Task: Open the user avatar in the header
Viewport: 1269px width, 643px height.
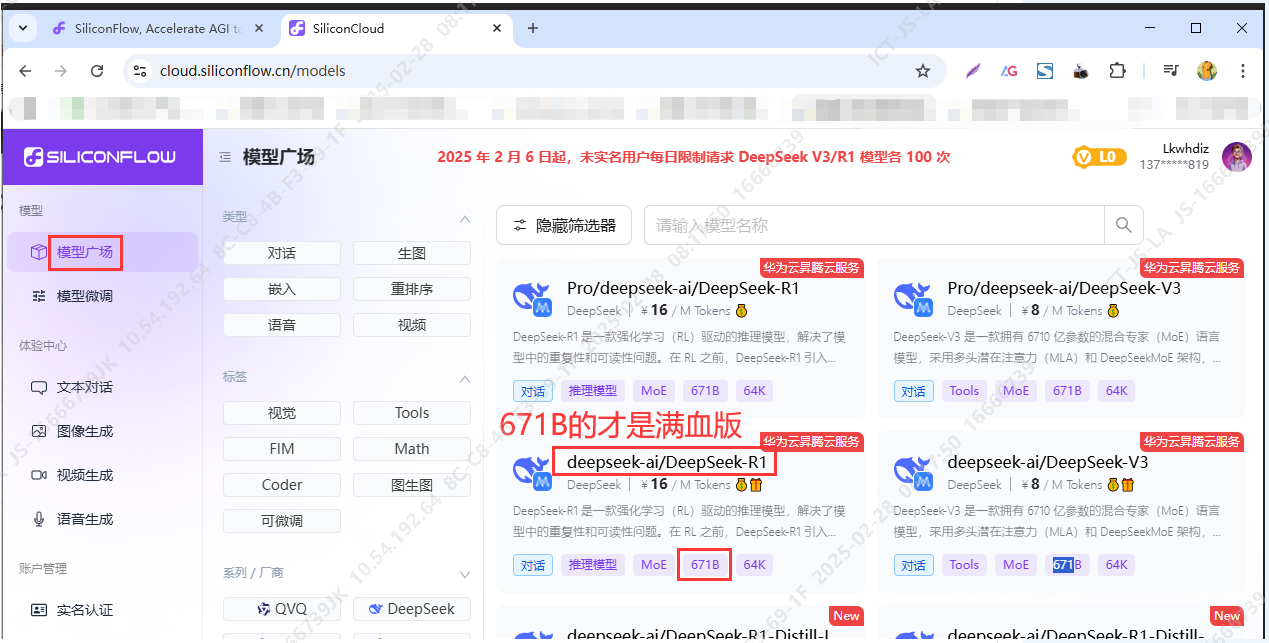Action: click(1237, 157)
